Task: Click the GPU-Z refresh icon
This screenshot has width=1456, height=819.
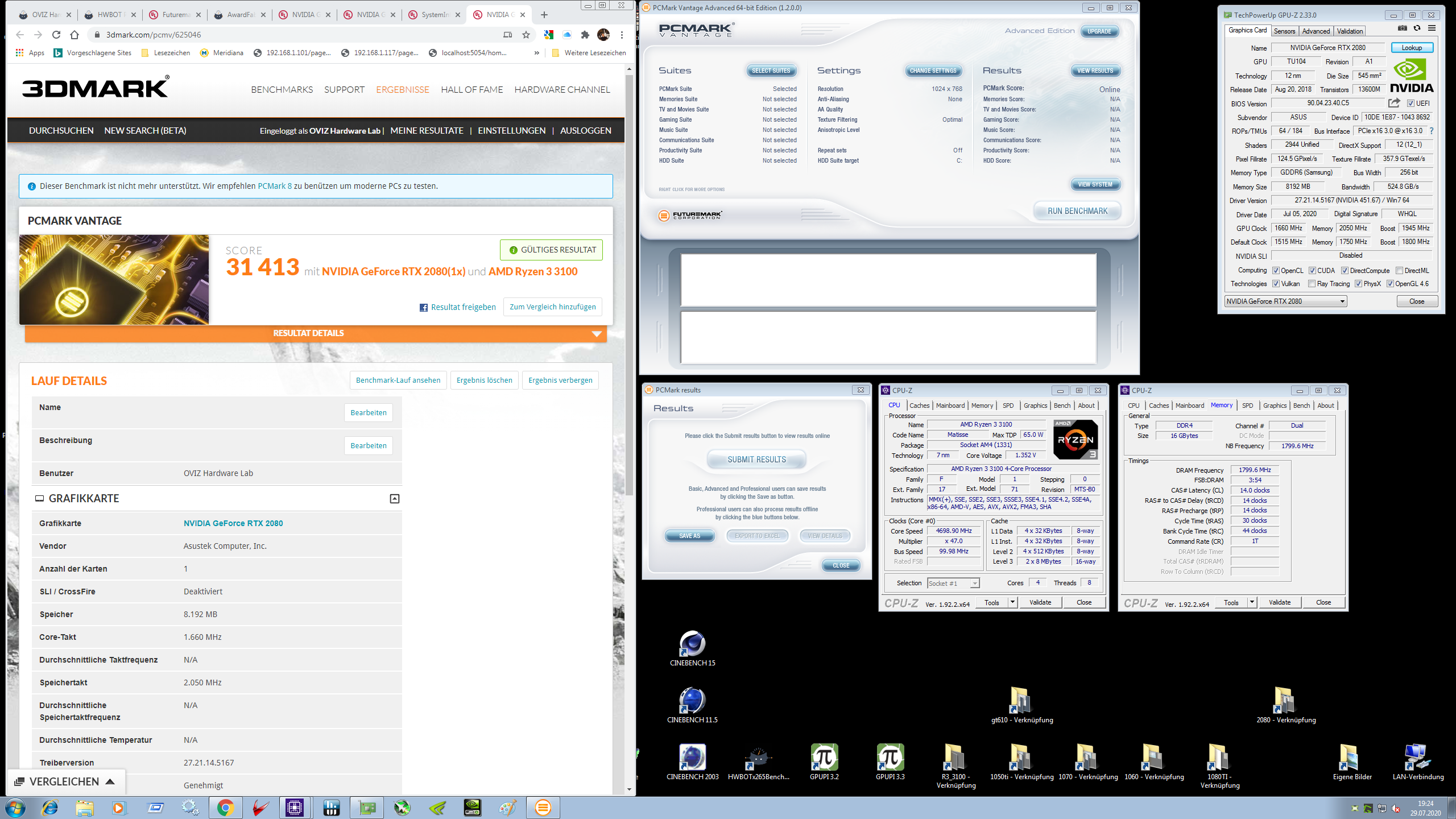Action: click(1417, 28)
